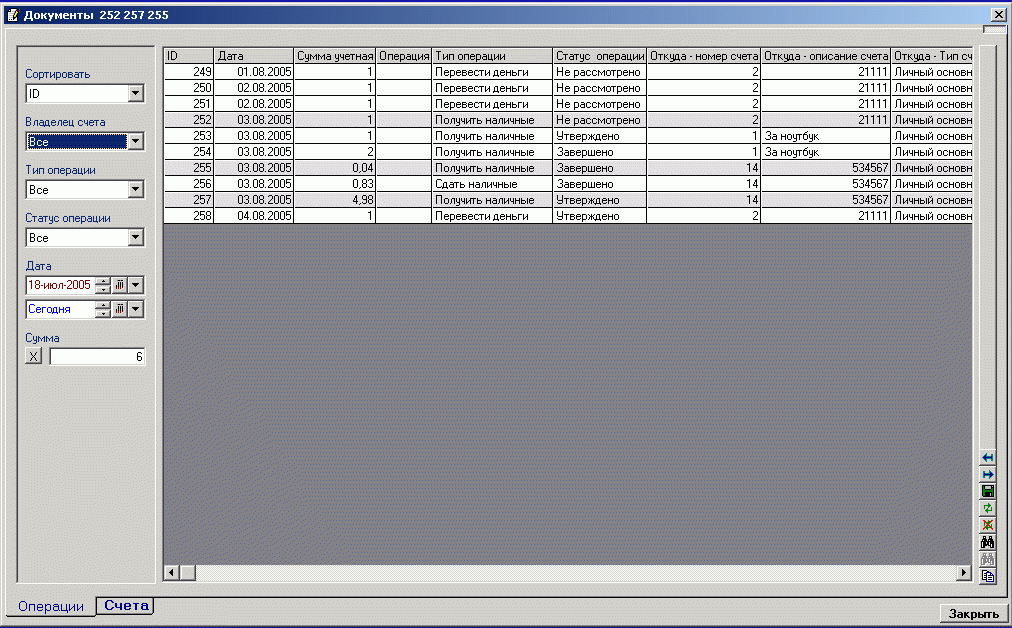Screen dimensions: 1012x628
Task: Click the black binoculars search icon
Action: pyautogui.click(x=987, y=542)
